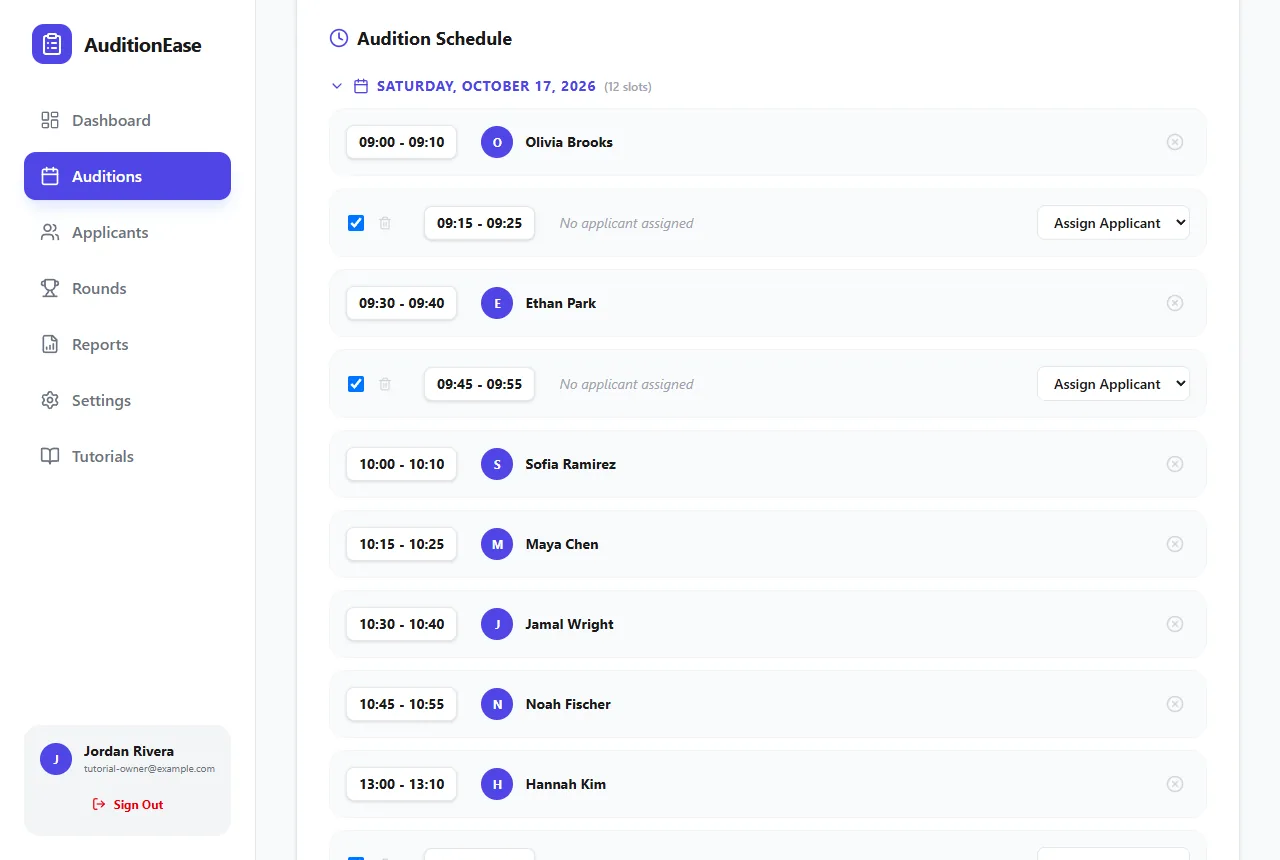
Task: Open the Dashboard menu item
Action: coord(127,120)
